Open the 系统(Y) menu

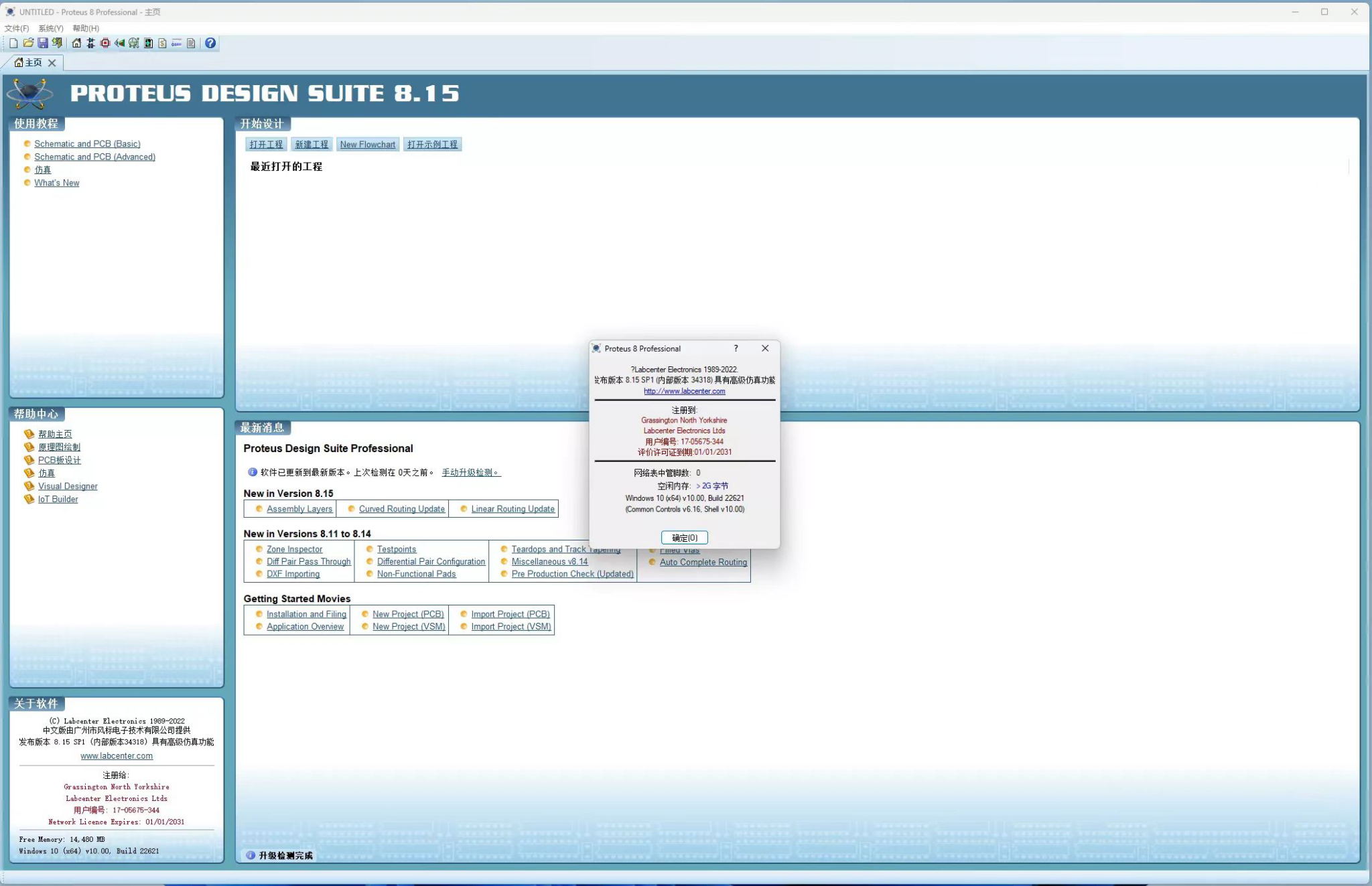pyautogui.click(x=50, y=28)
